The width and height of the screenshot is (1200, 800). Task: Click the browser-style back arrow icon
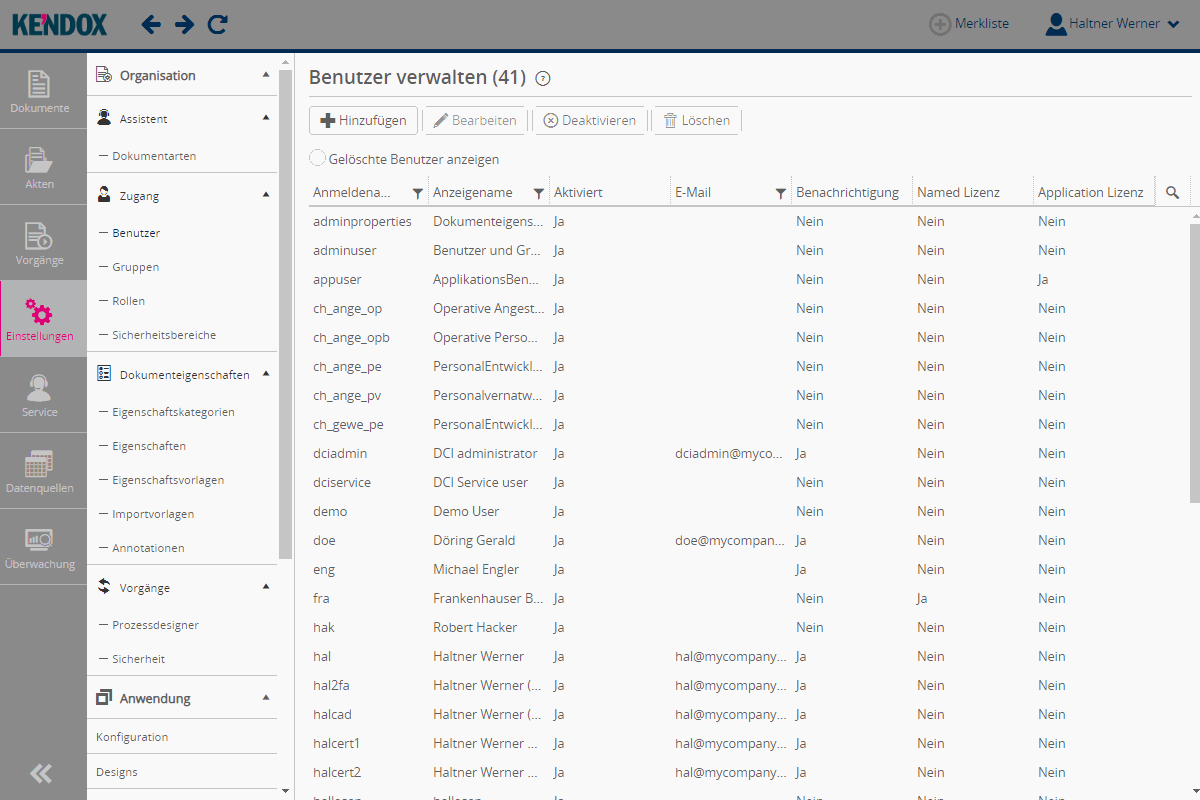(x=151, y=24)
